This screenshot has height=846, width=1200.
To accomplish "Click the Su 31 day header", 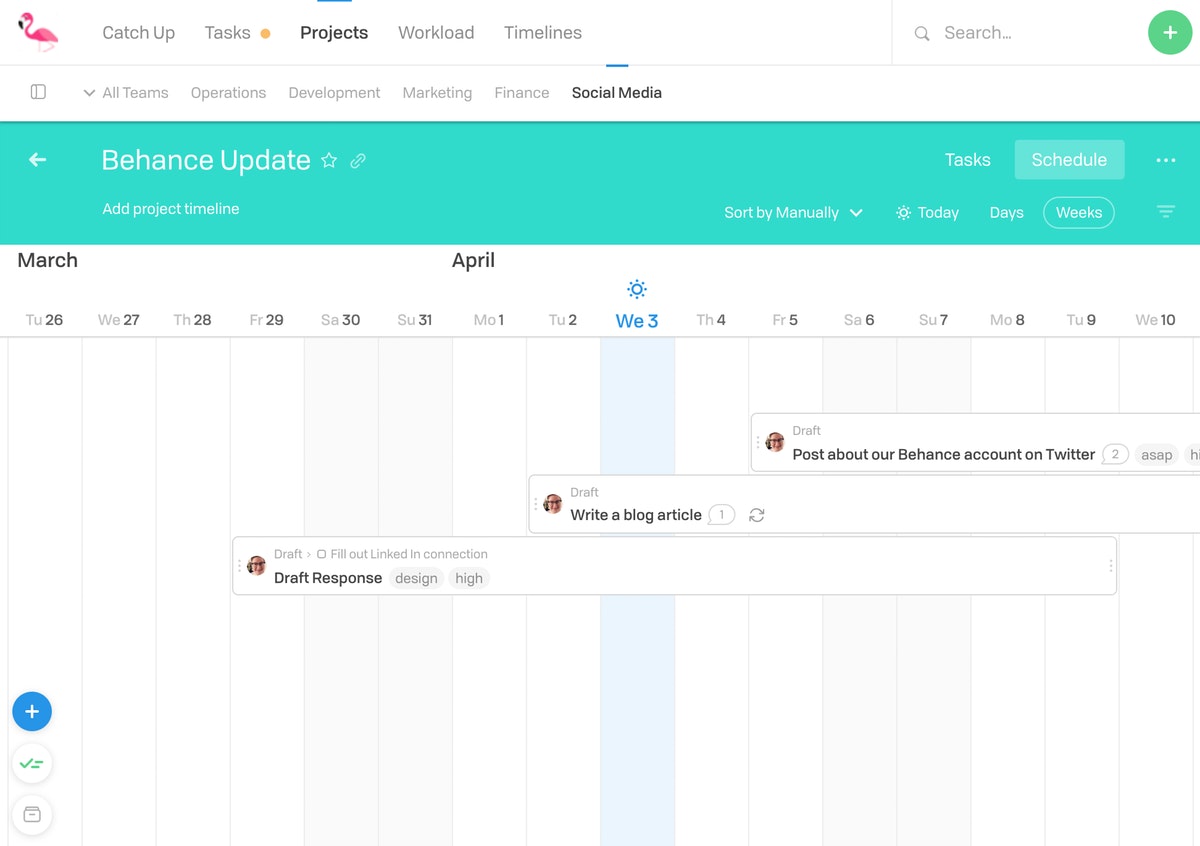I will (414, 320).
